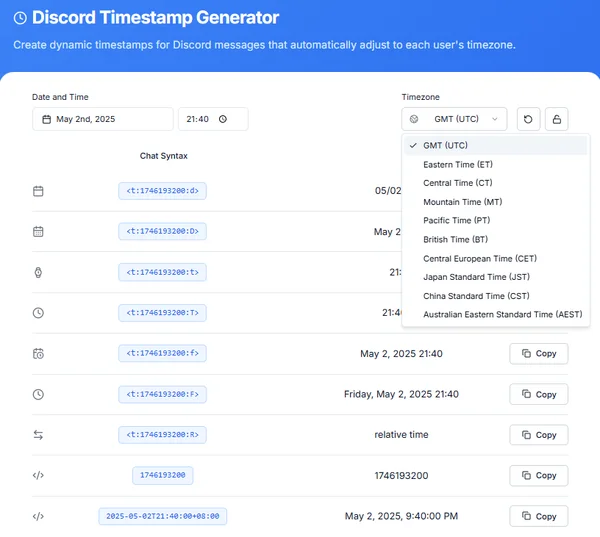Screen dimensions: 600x537
Task: Click the short date row calendar icon
Action: point(38,191)
